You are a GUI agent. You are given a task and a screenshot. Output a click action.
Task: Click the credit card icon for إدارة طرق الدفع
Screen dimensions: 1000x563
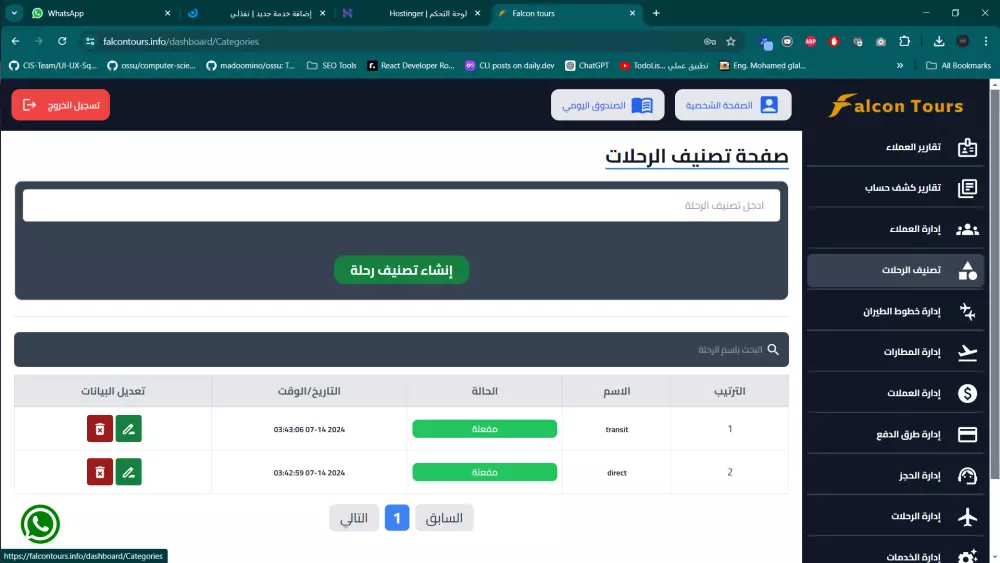point(967,434)
